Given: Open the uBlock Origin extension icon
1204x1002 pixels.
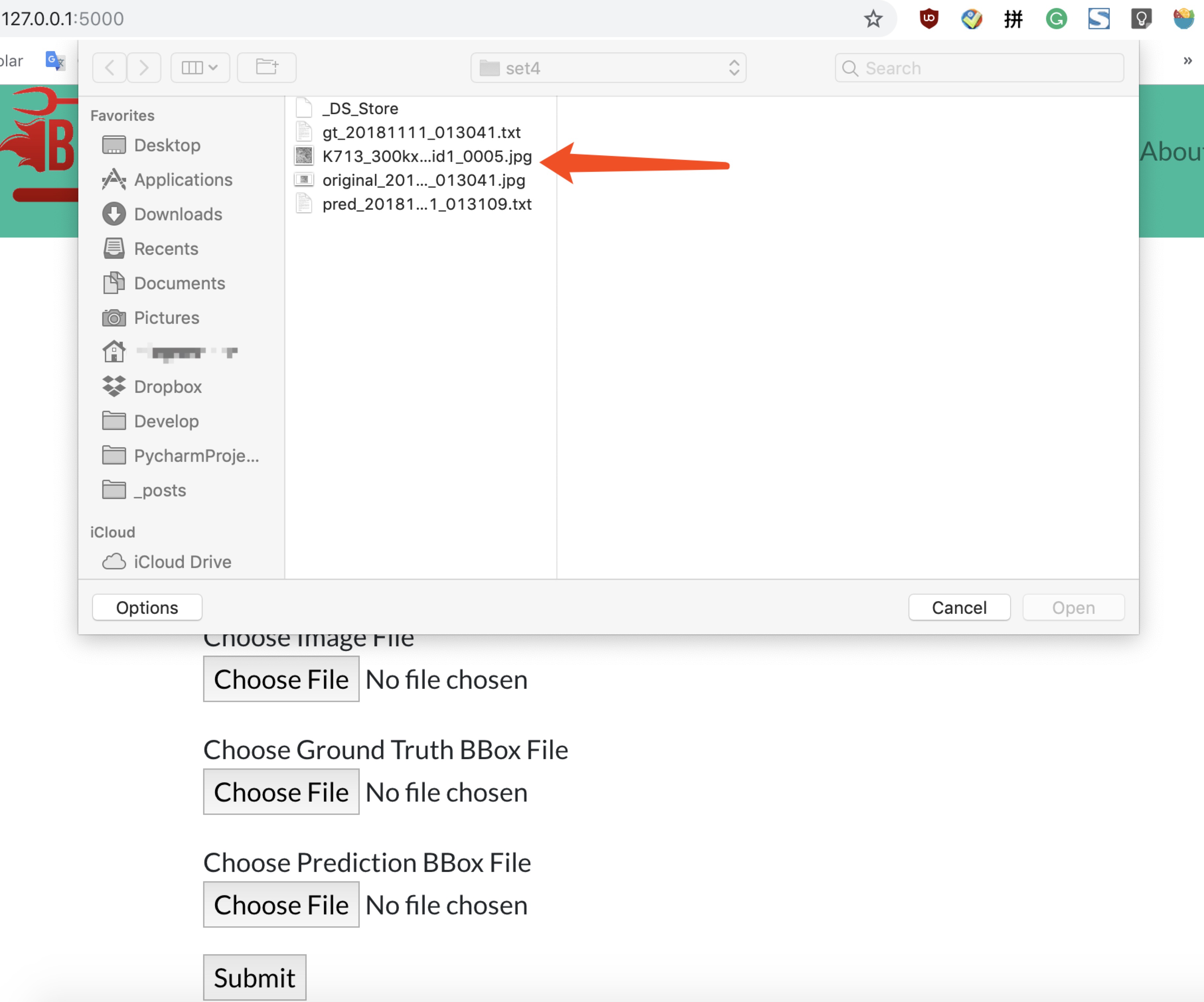Looking at the screenshot, I should (929, 19).
